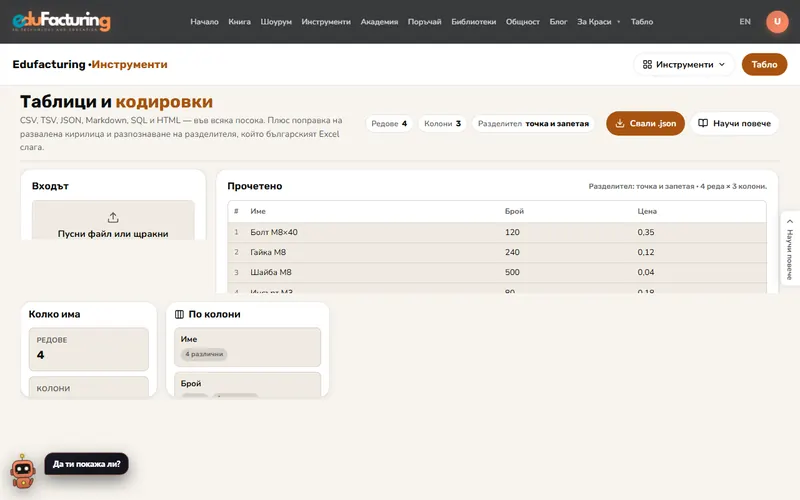Click the Edufacturing breadcrumb link
The width and height of the screenshot is (800, 500).
49,64
